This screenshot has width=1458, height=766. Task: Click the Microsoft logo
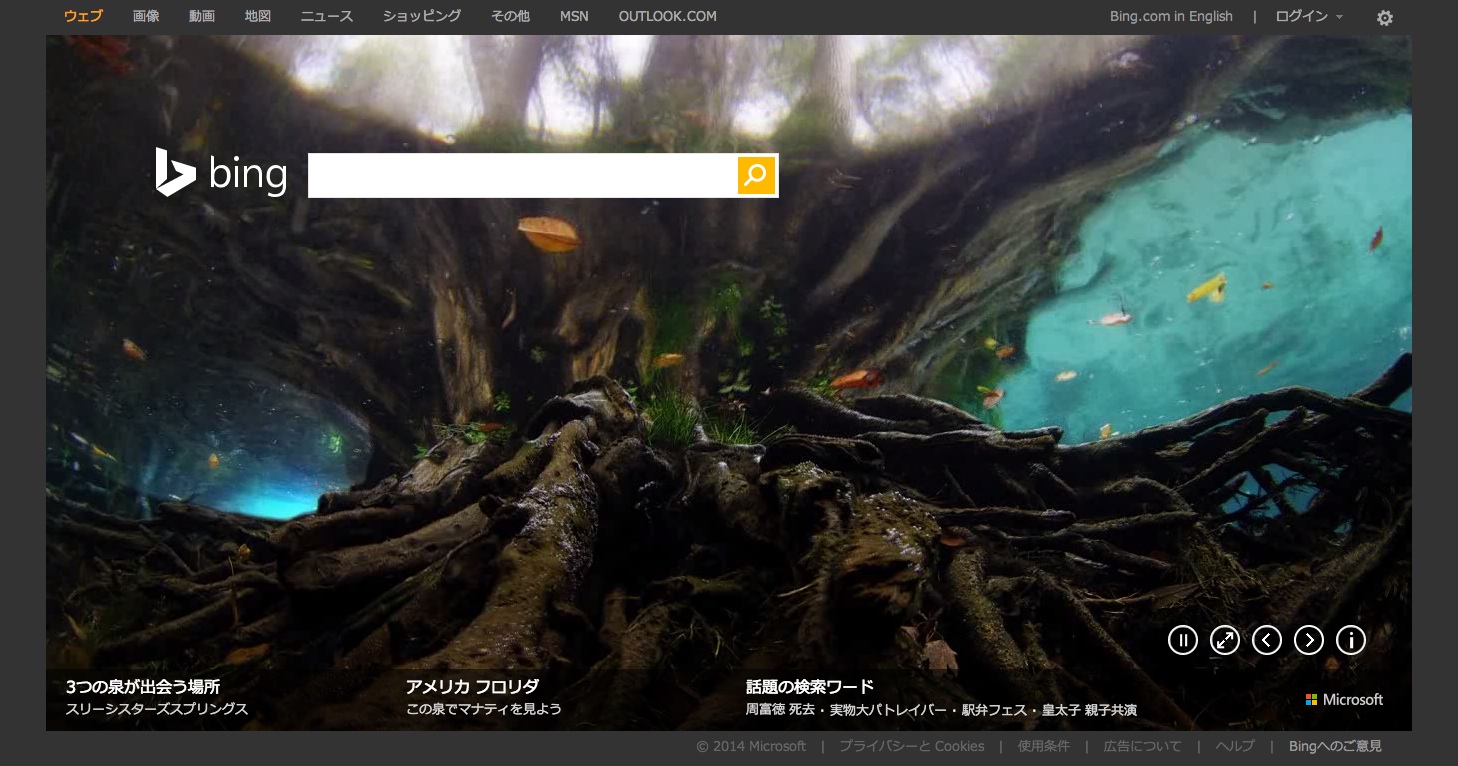click(x=1344, y=700)
